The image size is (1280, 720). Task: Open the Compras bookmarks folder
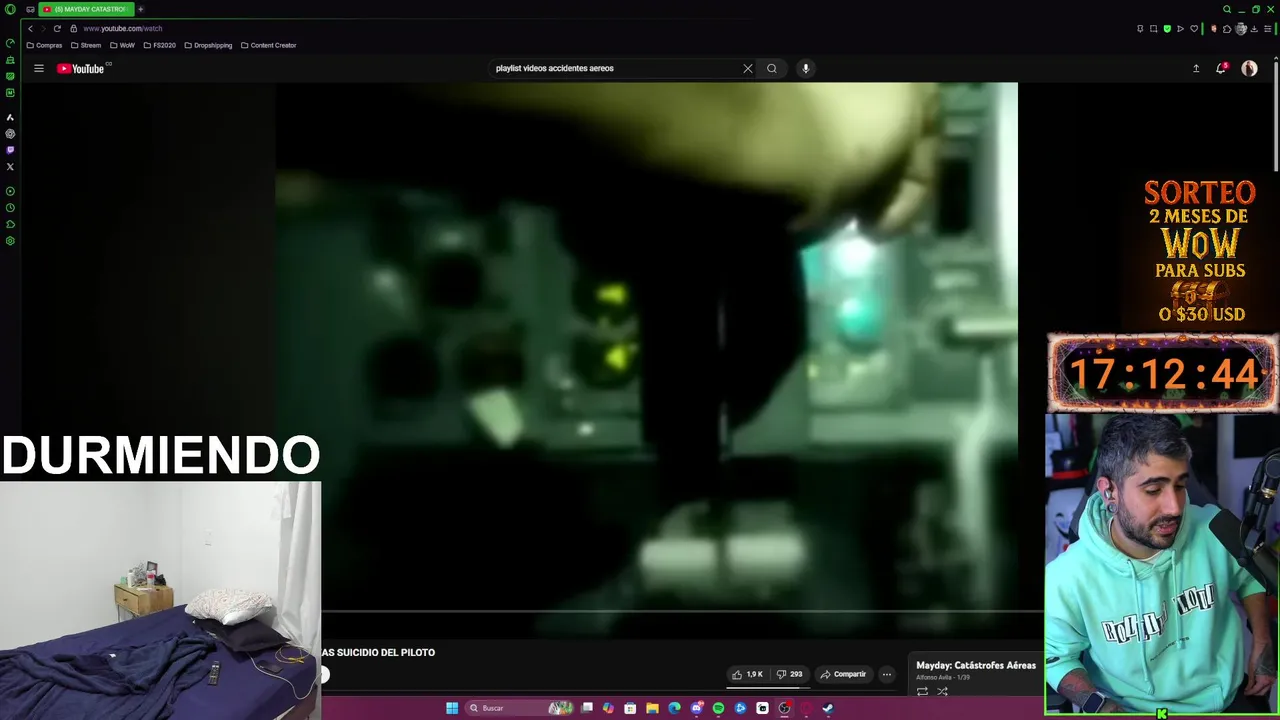(x=44, y=45)
